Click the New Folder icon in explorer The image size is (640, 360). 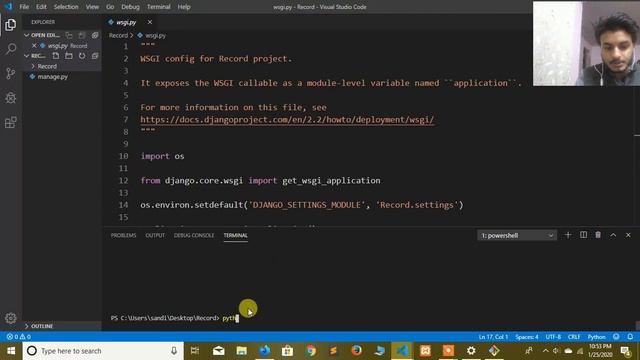click(69, 56)
